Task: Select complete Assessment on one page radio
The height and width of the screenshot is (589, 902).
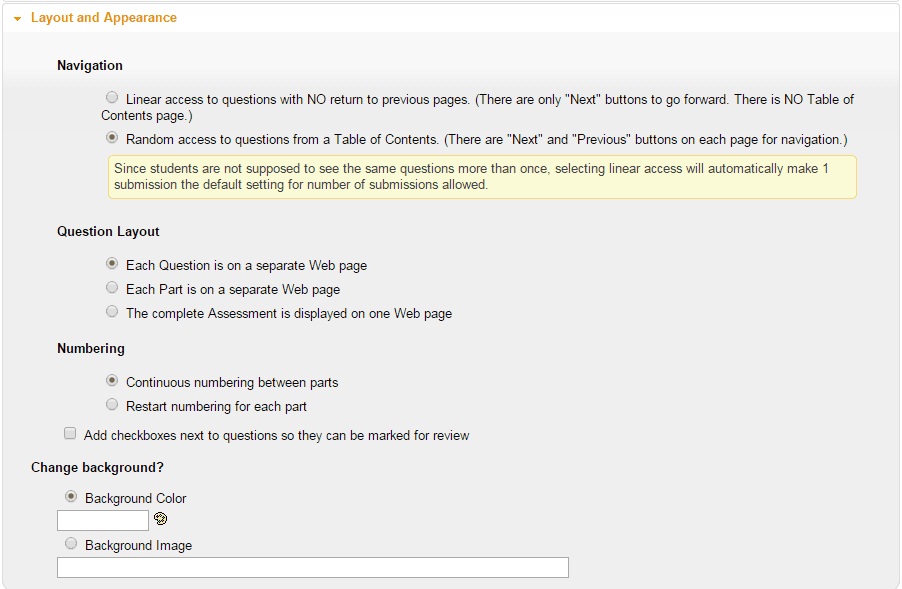Action: point(112,311)
